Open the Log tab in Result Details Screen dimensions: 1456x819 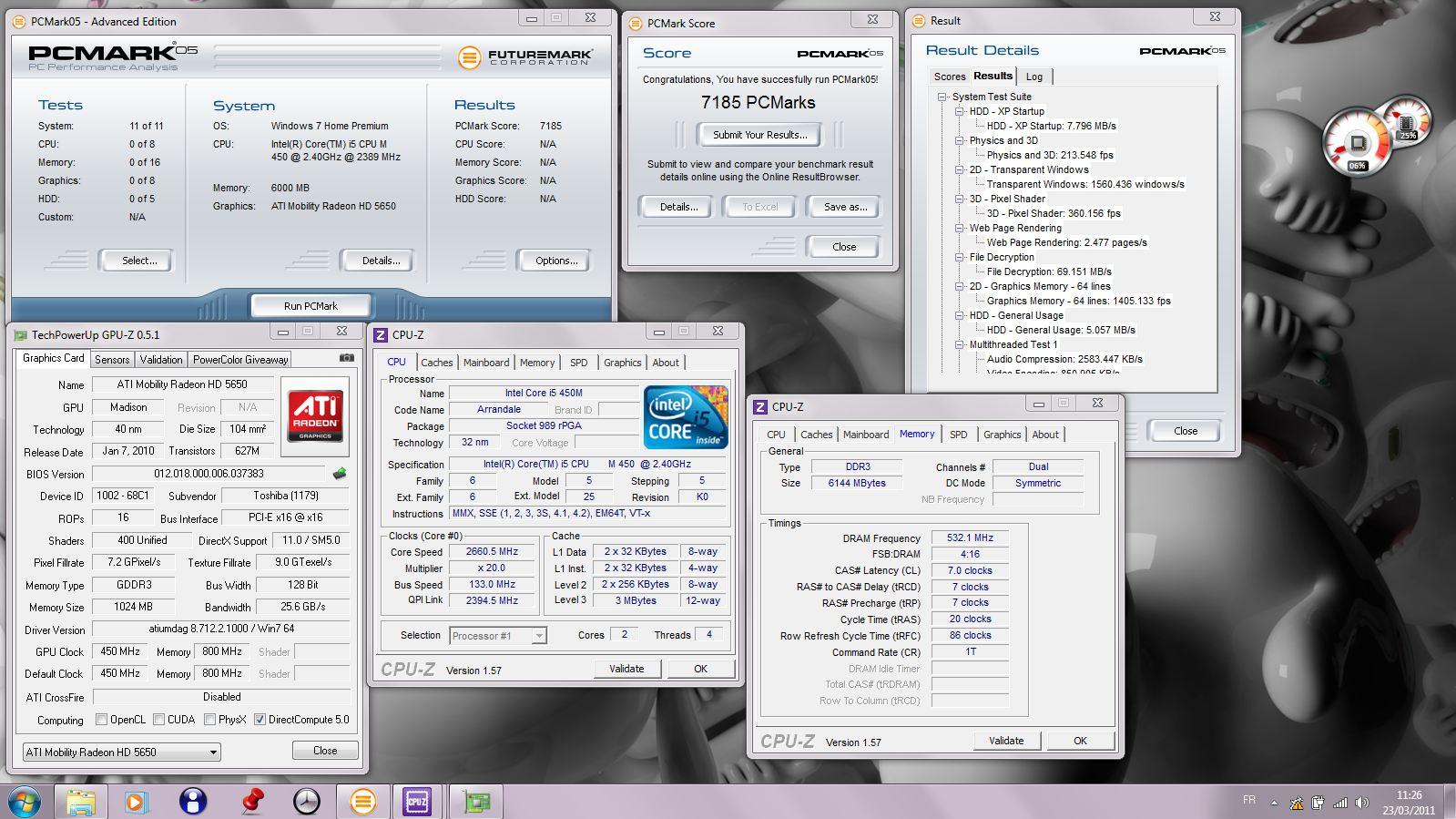point(1034,77)
